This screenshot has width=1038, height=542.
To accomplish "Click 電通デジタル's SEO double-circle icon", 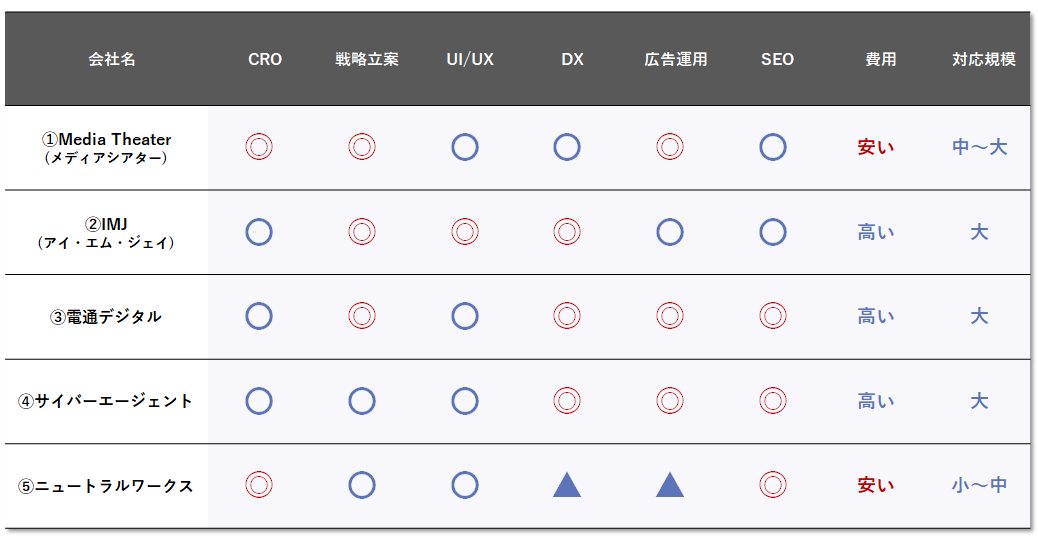I will coord(773,316).
